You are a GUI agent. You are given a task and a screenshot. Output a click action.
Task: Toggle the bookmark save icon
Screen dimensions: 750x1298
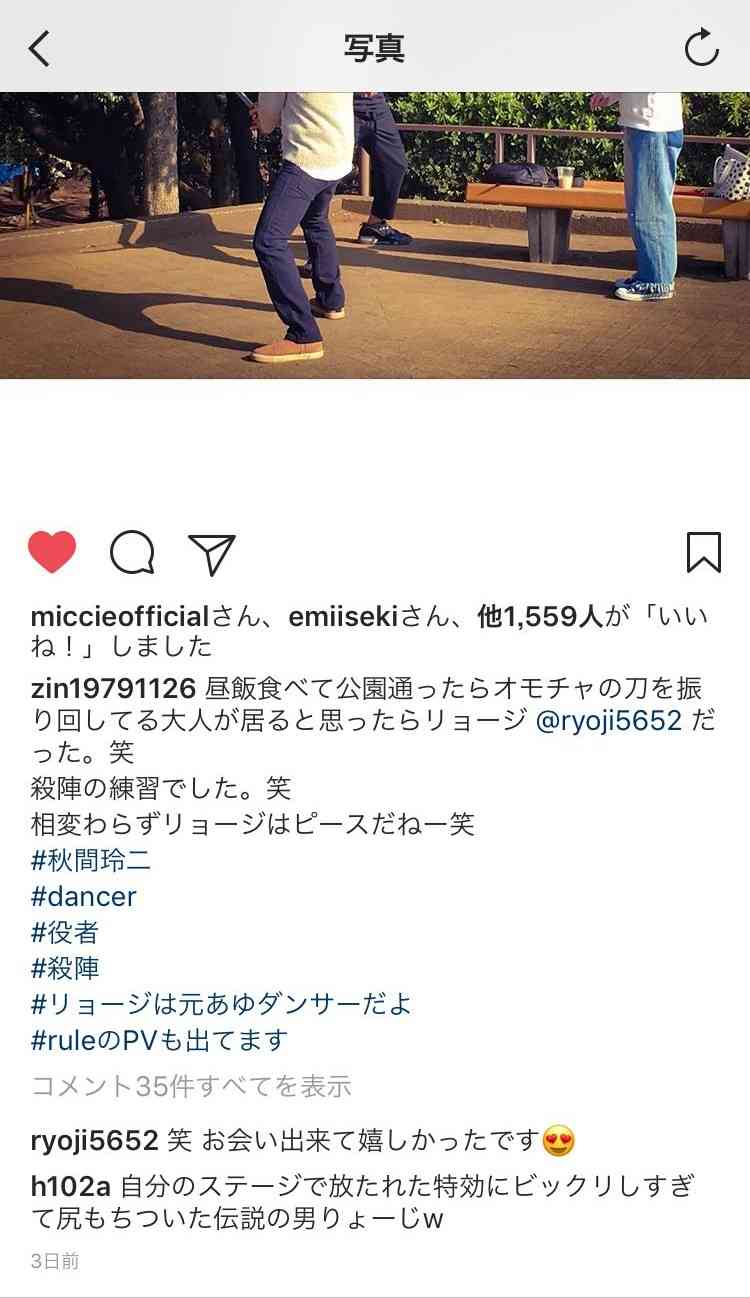(704, 552)
